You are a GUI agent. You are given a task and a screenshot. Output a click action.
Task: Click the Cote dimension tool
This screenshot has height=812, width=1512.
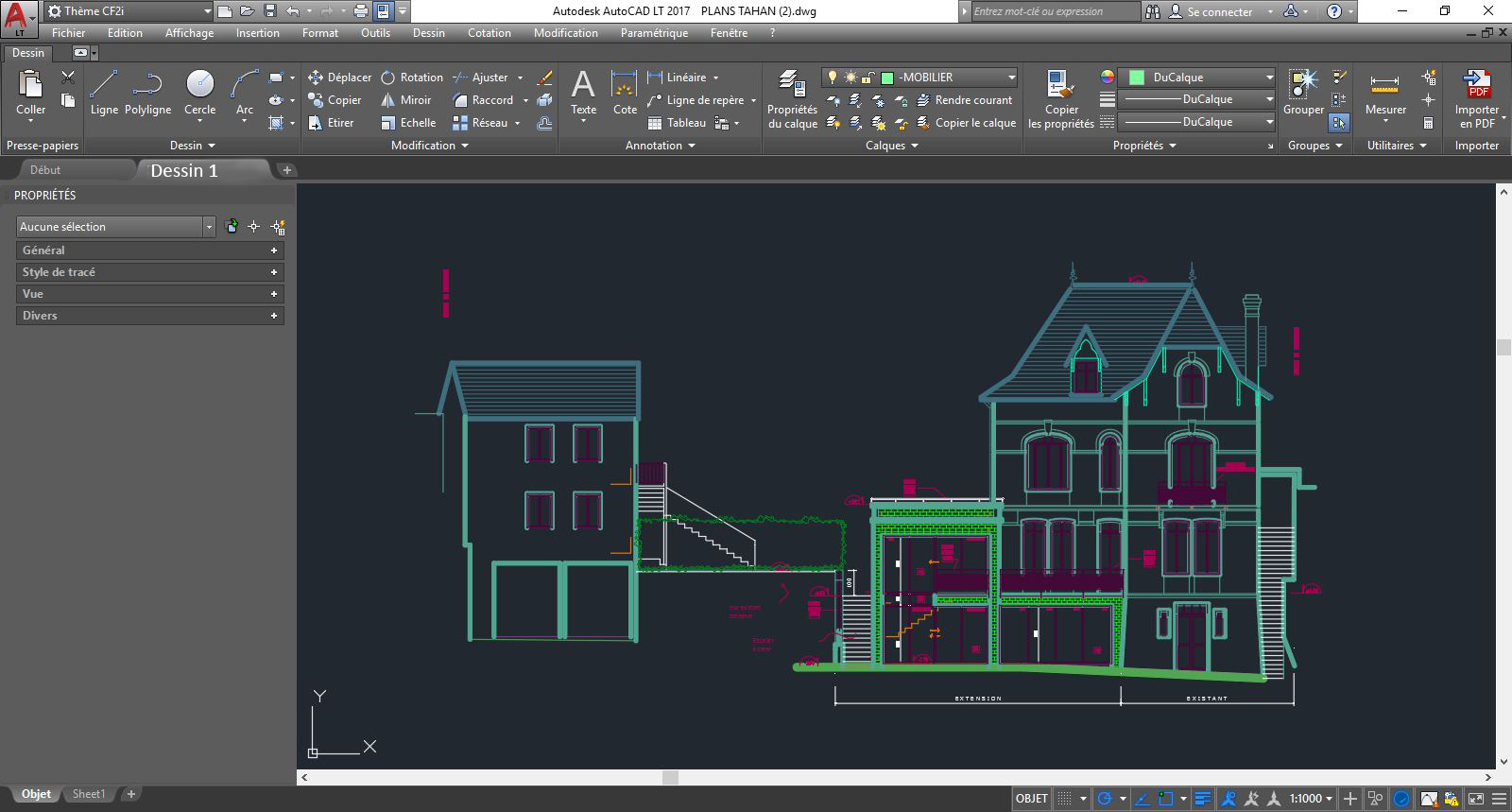click(x=625, y=93)
